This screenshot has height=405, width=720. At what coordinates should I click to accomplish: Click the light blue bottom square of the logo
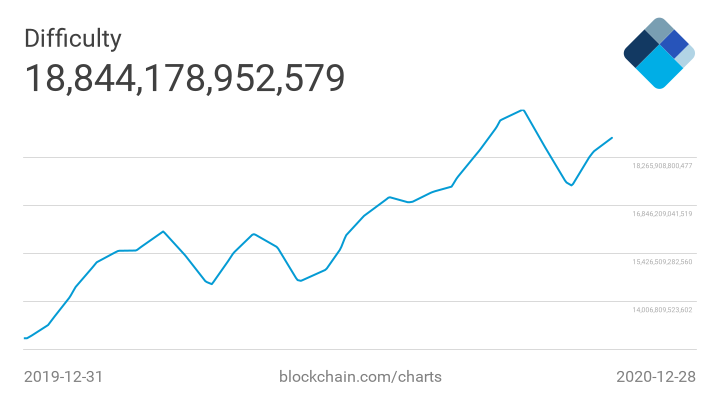[x=659, y=69]
